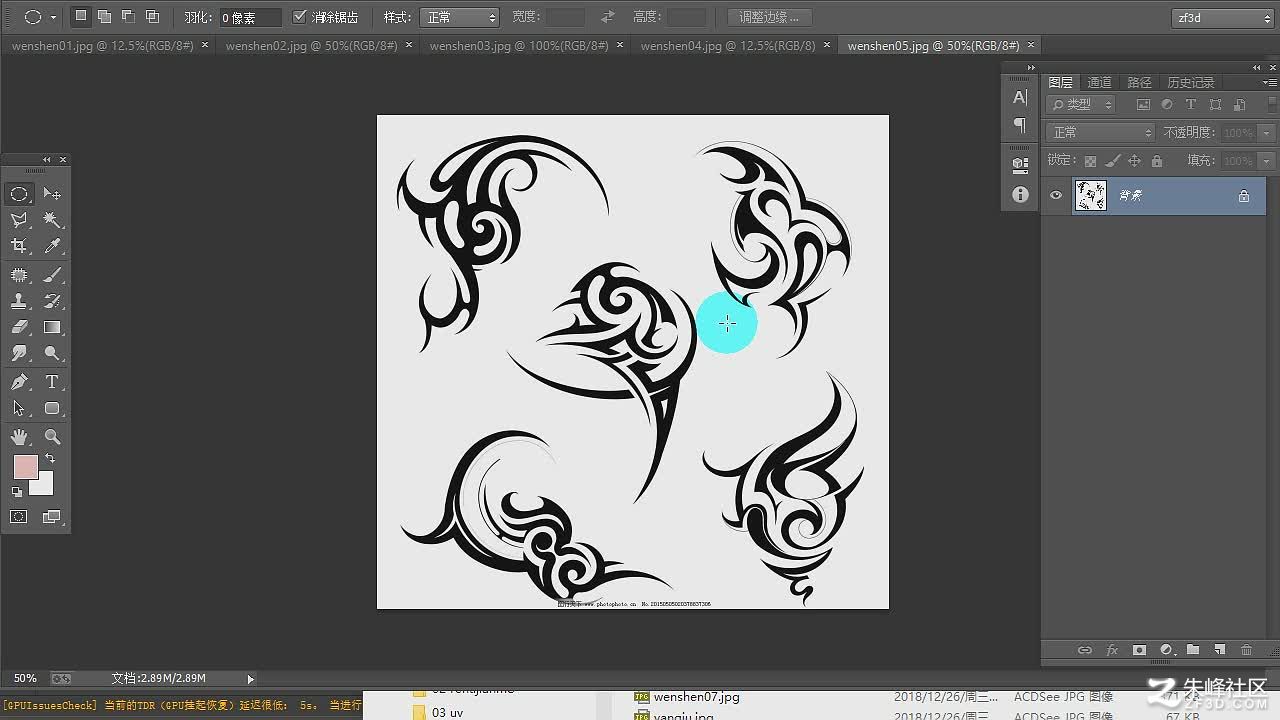The width and height of the screenshot is (1280, 720).
Task: Select the Elliptical Marquee tool
Action: tap(19, 194)
